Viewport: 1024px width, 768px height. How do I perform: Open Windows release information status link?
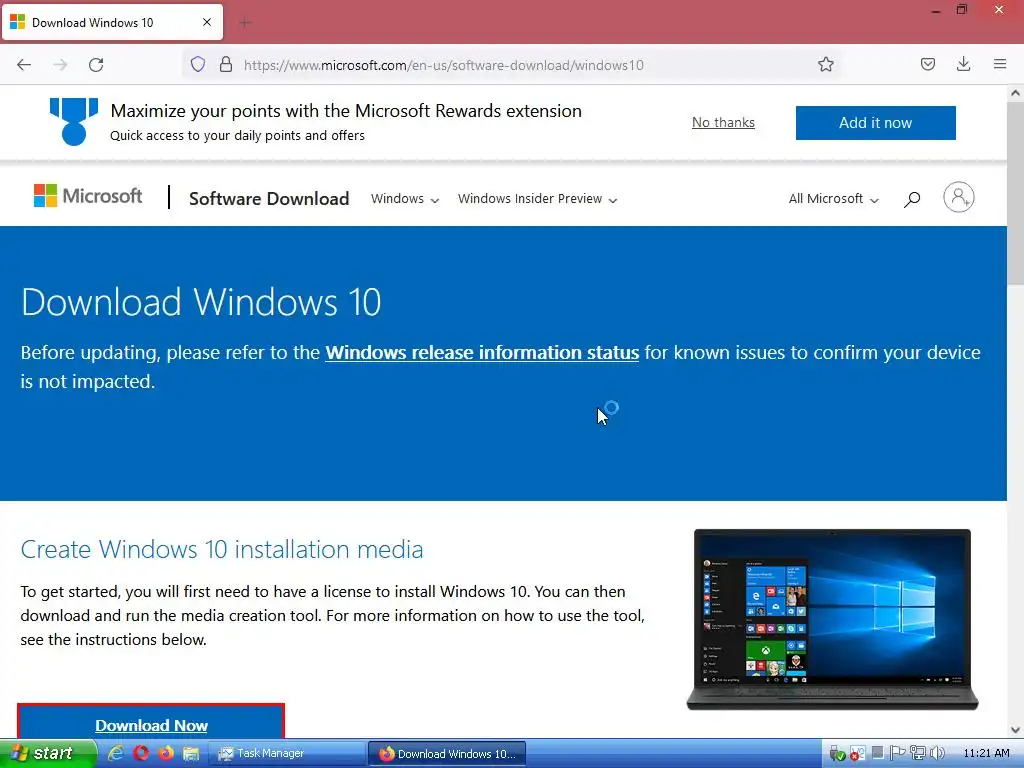point(482,353)
